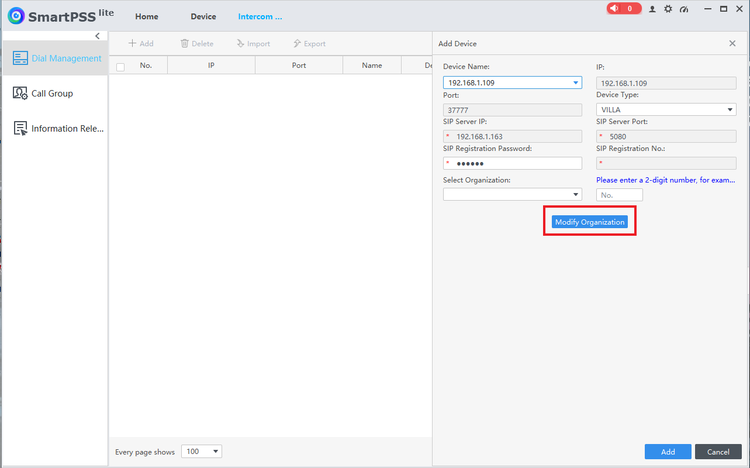Open the Device Type VILLA dropdown
Screen dimensions: 750x468
[729, 110]
